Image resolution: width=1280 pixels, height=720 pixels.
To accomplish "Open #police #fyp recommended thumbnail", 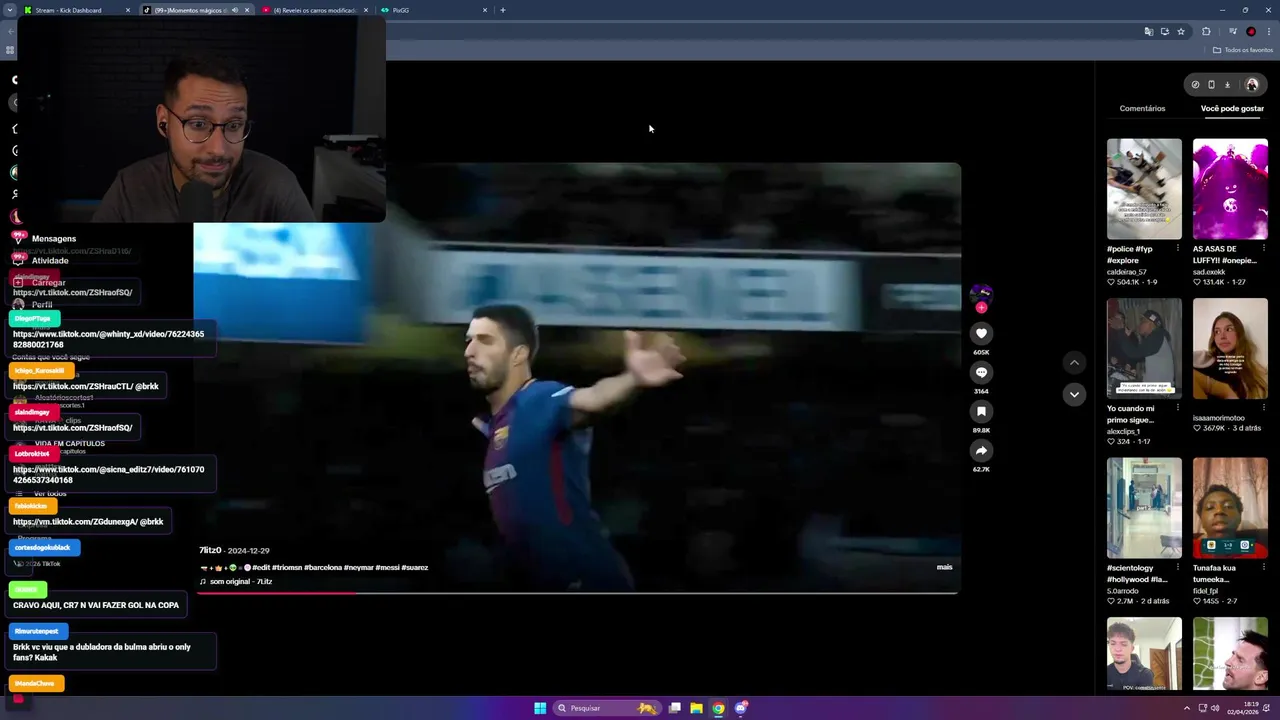I will (1144, 189).
